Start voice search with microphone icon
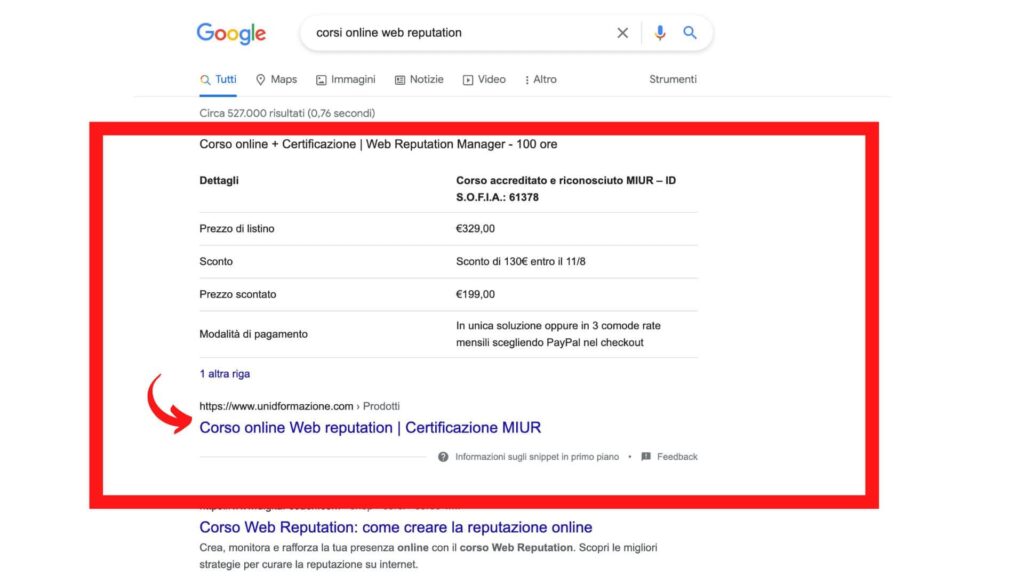 (660, 33)
